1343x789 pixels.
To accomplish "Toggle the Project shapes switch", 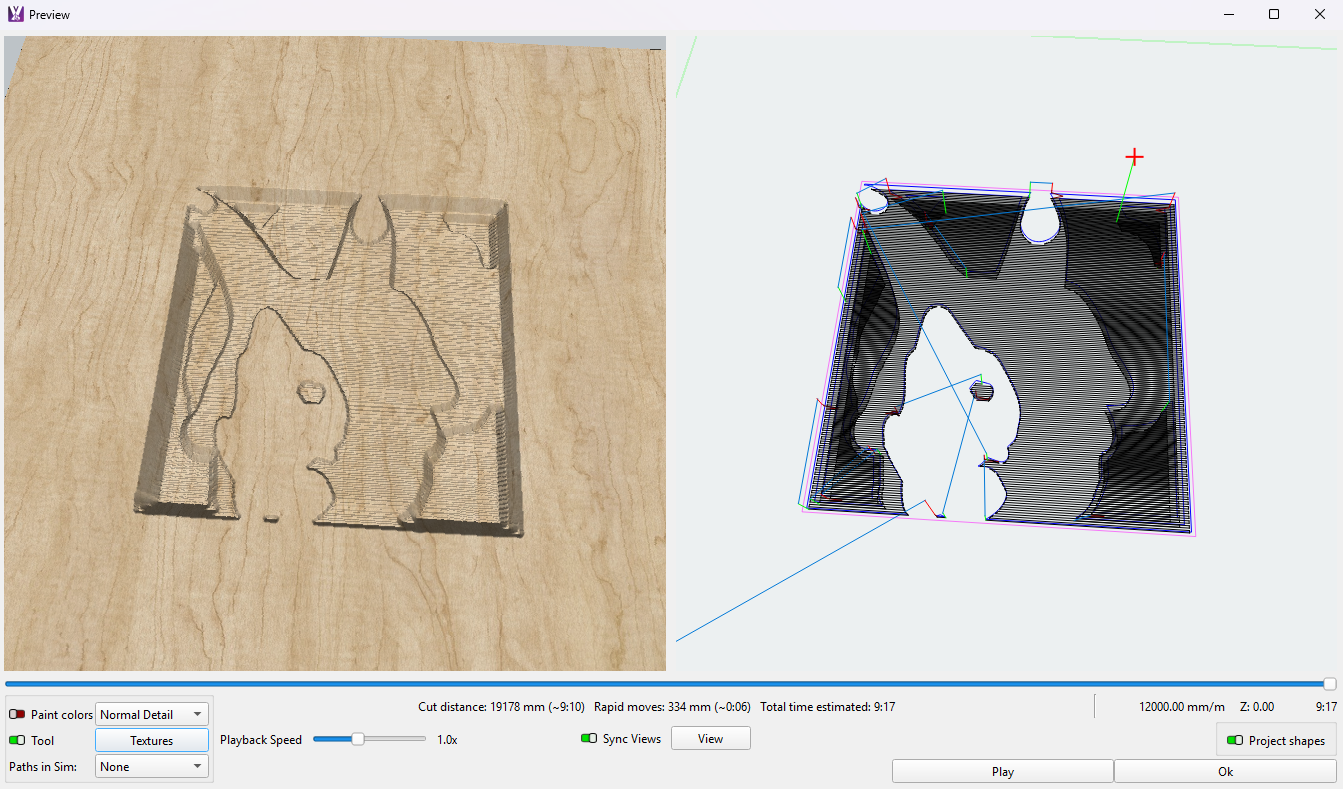I will 1235,741.
